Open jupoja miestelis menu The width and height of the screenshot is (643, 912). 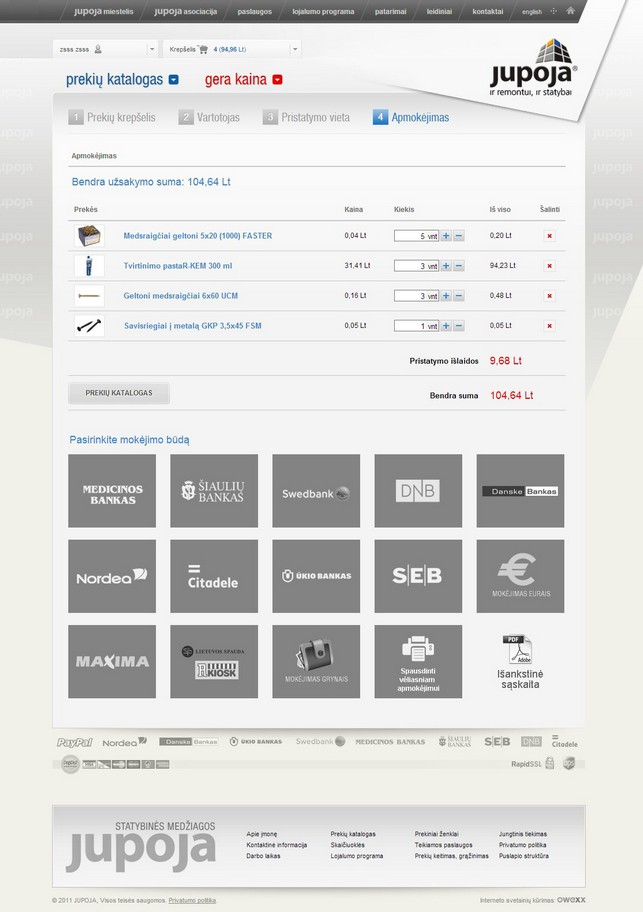(103, 11)
